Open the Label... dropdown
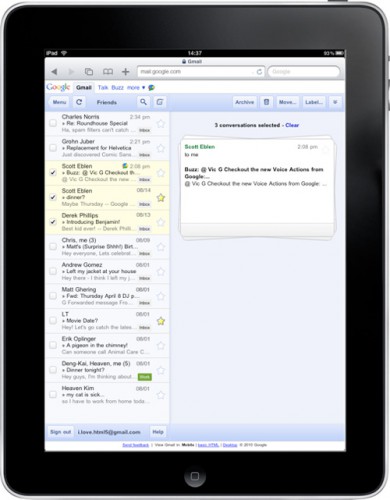The width and height of the screenshot is (390, 500). pyautogui.click(x=314, y=102)
